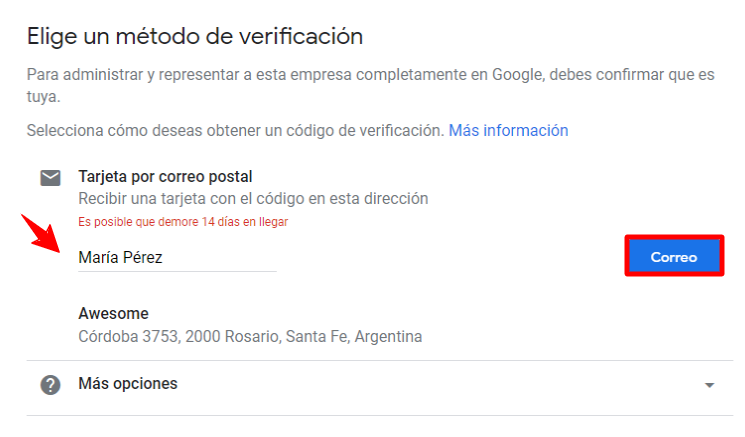Image resolution: width=745 pixels, height=437 pixels.
Task: Click the Para administrar y representar paragraph
Action: coord(371,86)
